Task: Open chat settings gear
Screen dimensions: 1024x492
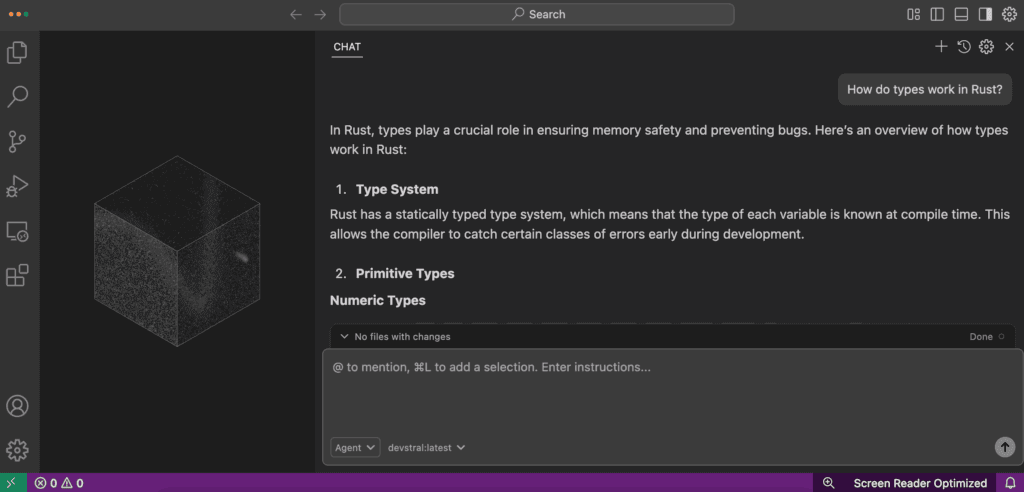Action: tap(986, 46)
